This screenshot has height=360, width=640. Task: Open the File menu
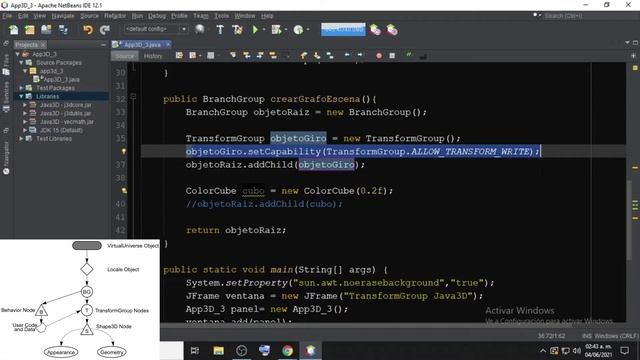(x=7, y=16)
